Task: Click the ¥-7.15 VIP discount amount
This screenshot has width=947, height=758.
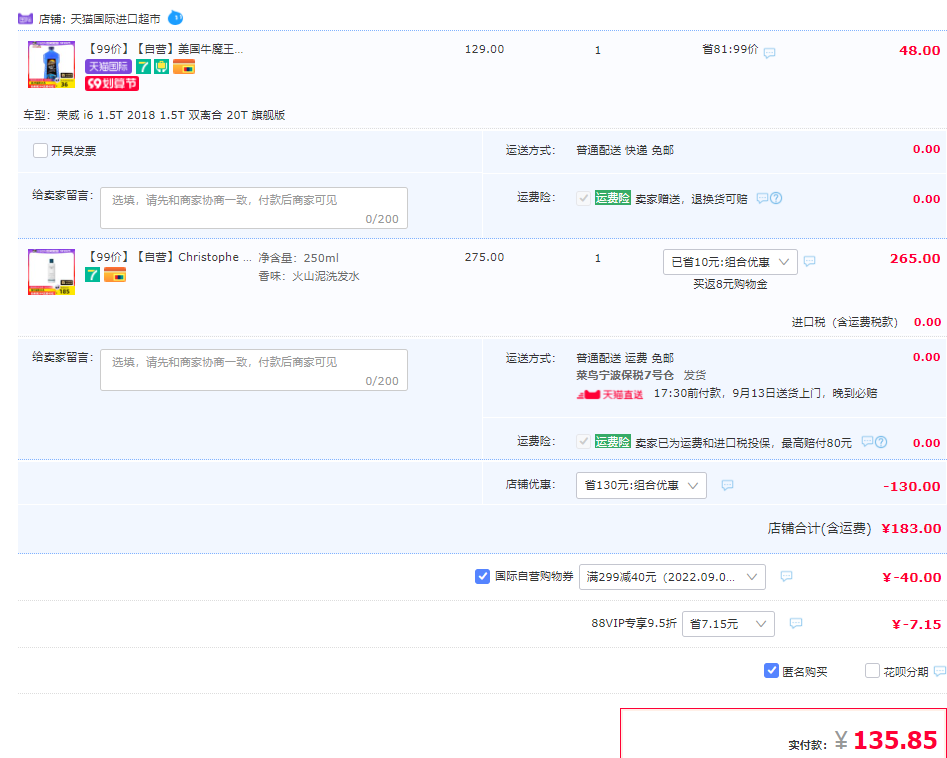Action: pos(916,625)
